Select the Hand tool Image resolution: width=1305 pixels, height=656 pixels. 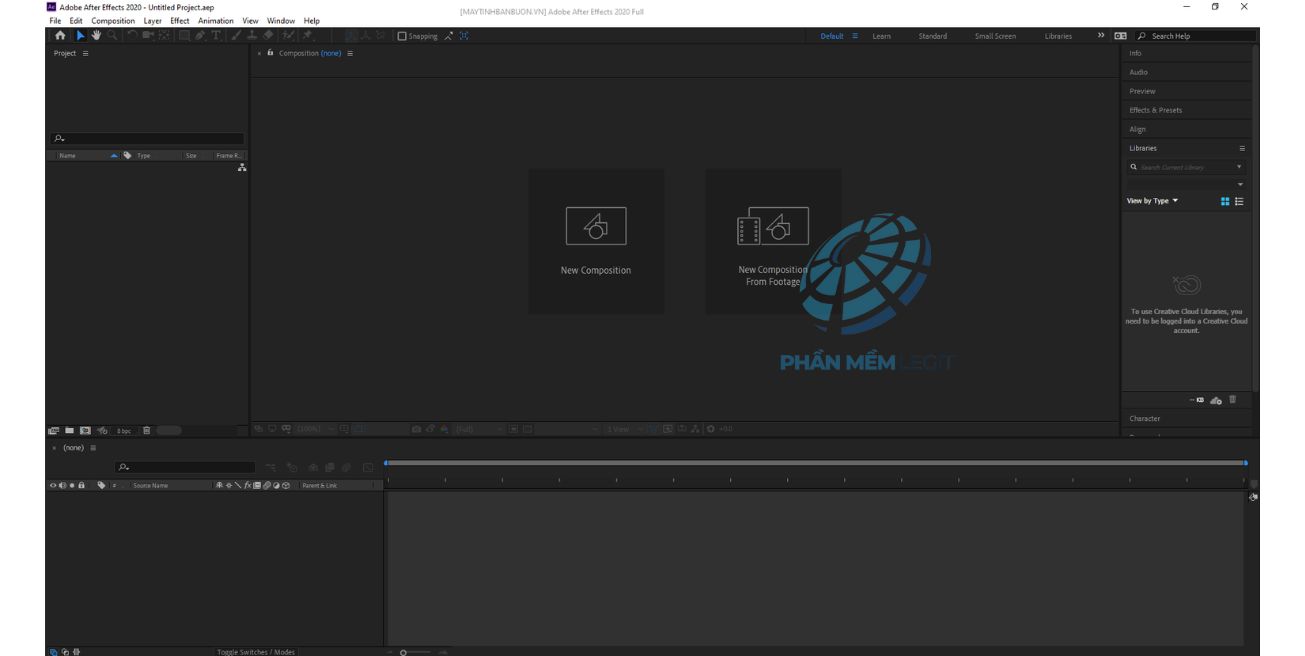96,35
